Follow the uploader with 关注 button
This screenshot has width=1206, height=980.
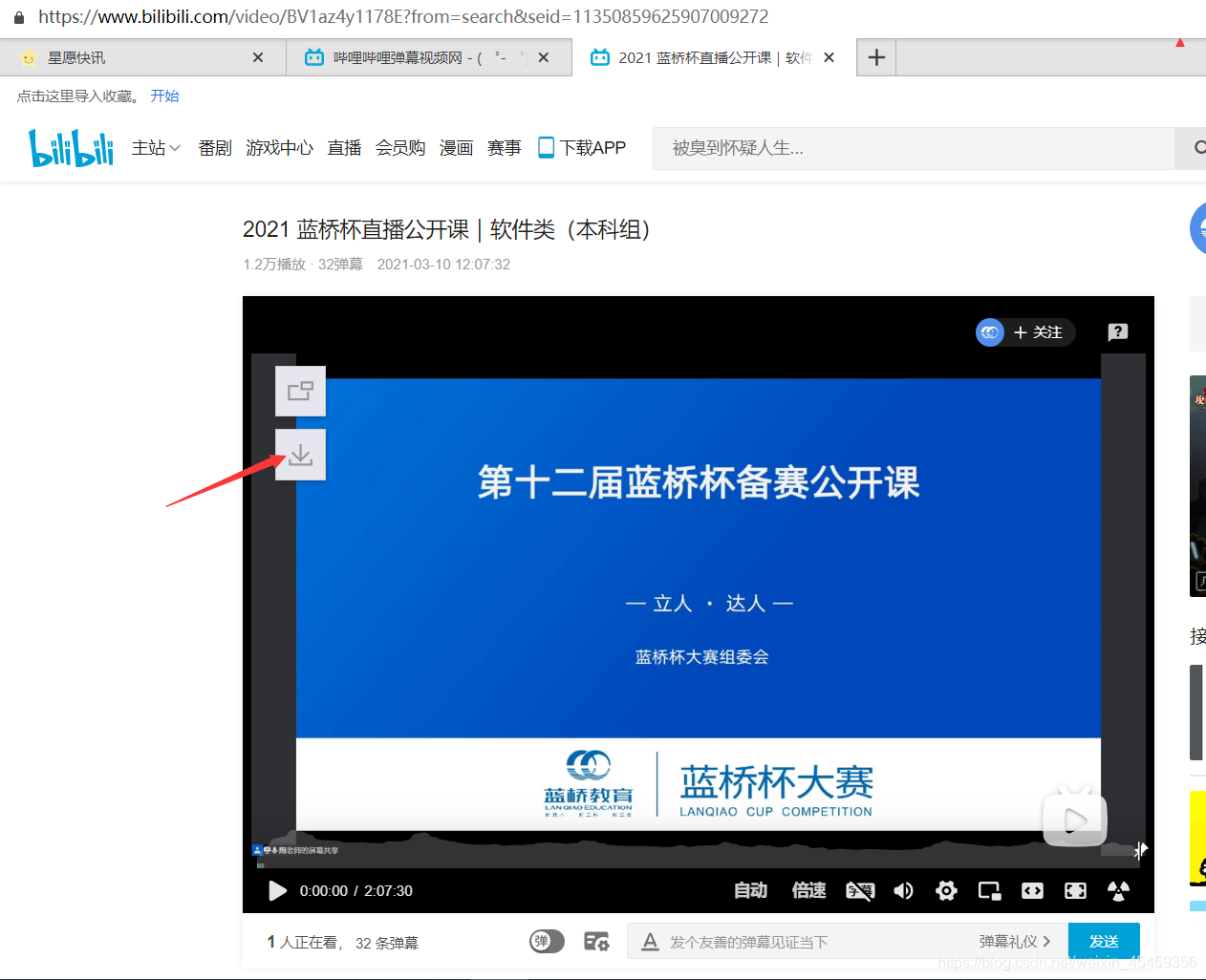(x=1039, y=332)
